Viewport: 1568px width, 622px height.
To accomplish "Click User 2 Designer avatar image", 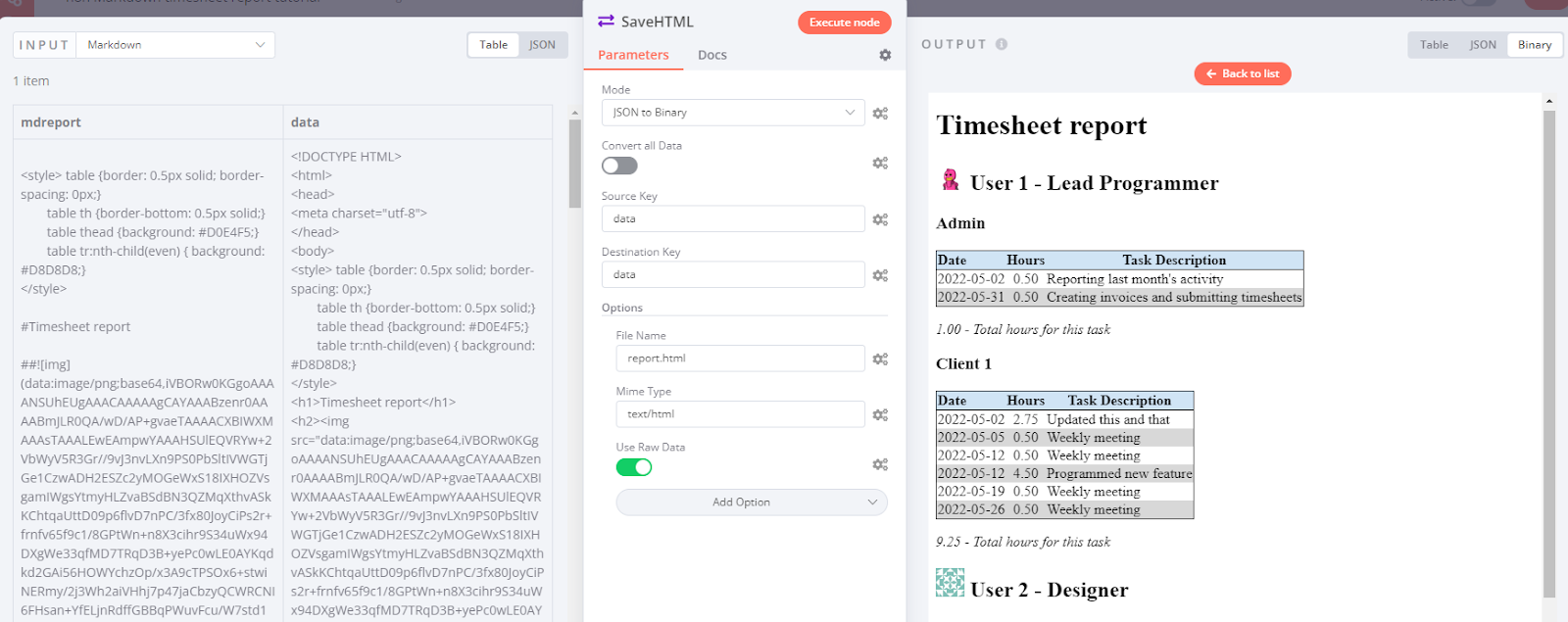I will pyautogui.click(x=950, y=583).
